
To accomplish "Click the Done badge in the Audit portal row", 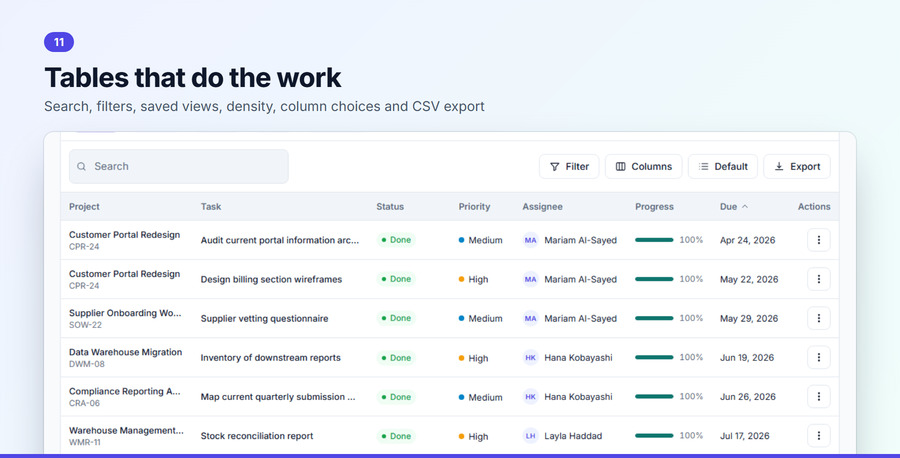I will pyautogui.click(x=396, y=240).
